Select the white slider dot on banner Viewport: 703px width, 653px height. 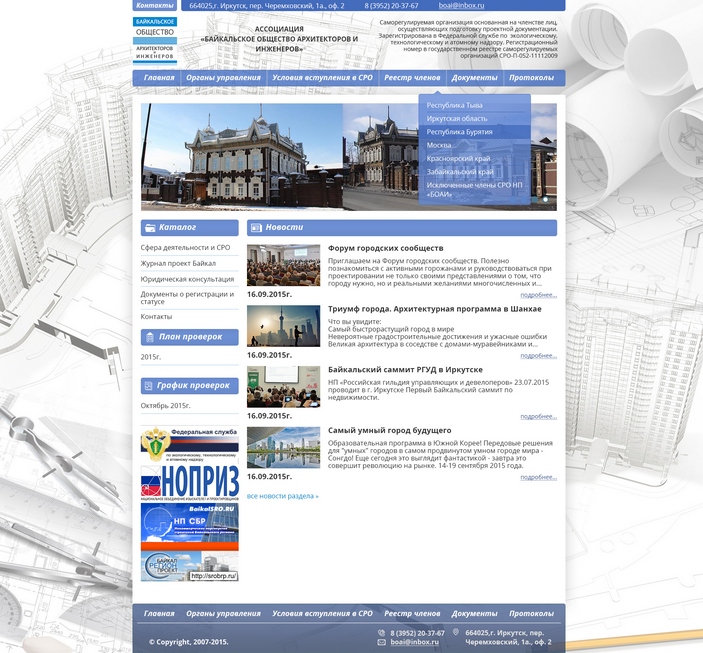click(x=545, y=199)
